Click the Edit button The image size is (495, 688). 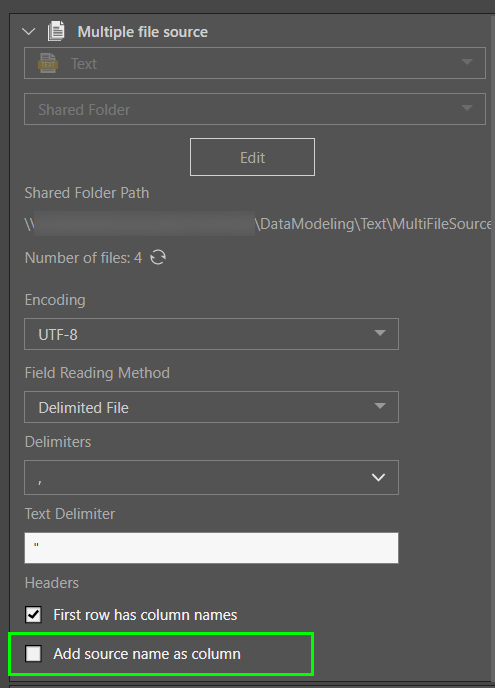(252, 157)
